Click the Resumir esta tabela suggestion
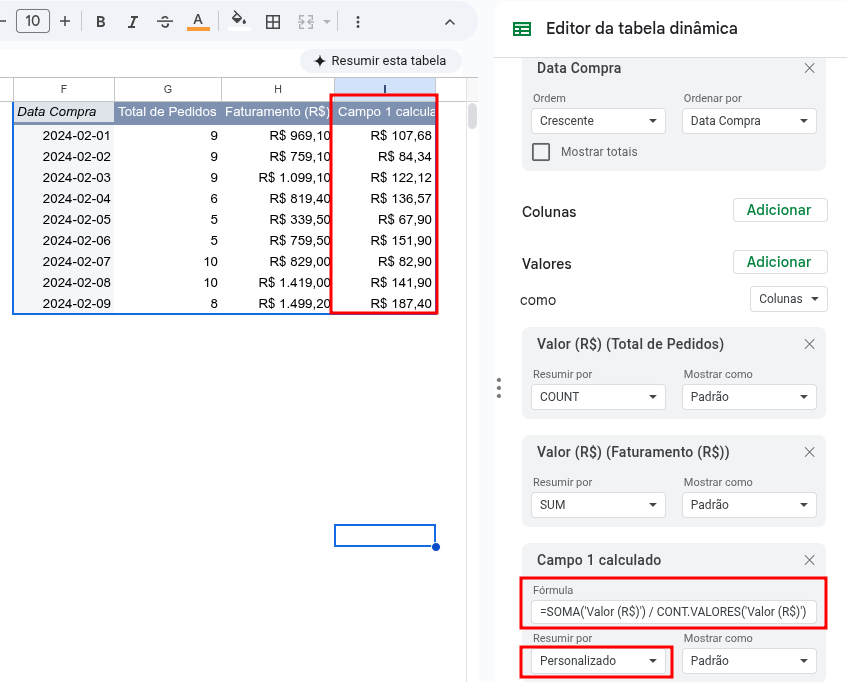Image resolution: width=847 pixels, height=682 pixels. (380, 61)
